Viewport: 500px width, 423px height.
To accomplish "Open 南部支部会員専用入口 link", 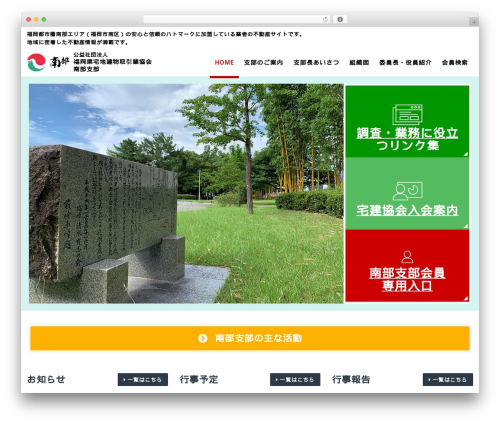I will [407, 279].
